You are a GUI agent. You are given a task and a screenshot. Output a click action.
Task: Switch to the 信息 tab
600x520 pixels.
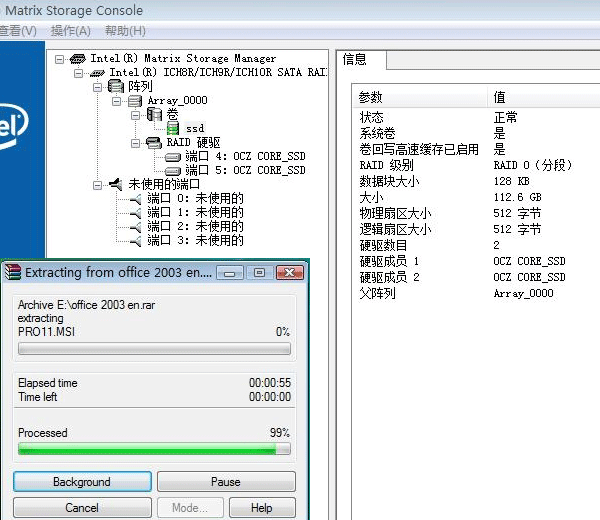355,60
